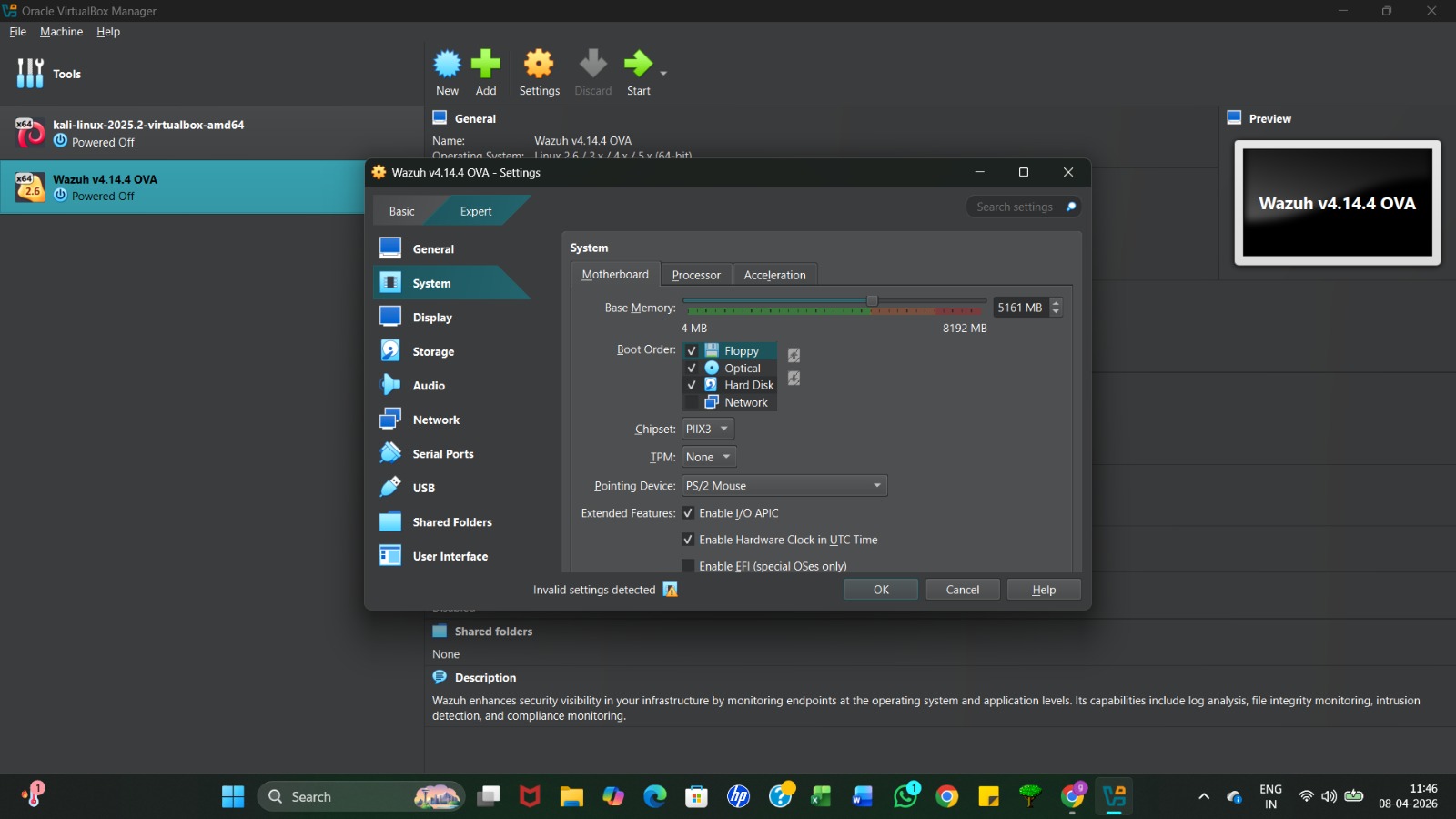Open the TPM dropdown
1456x819 pixels.
click(709, 457)
